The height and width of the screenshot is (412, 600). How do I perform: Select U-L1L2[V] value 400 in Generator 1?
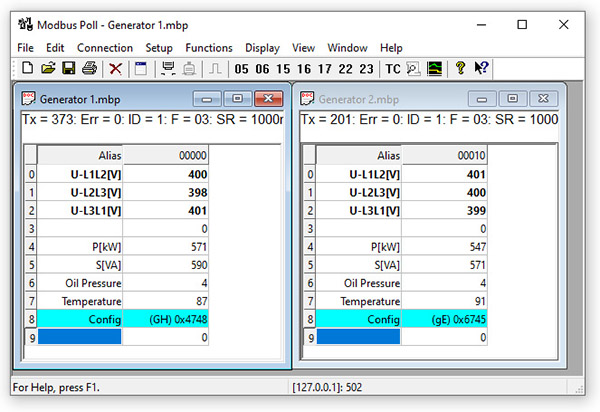pyautogui.click(x=168, y=174)
